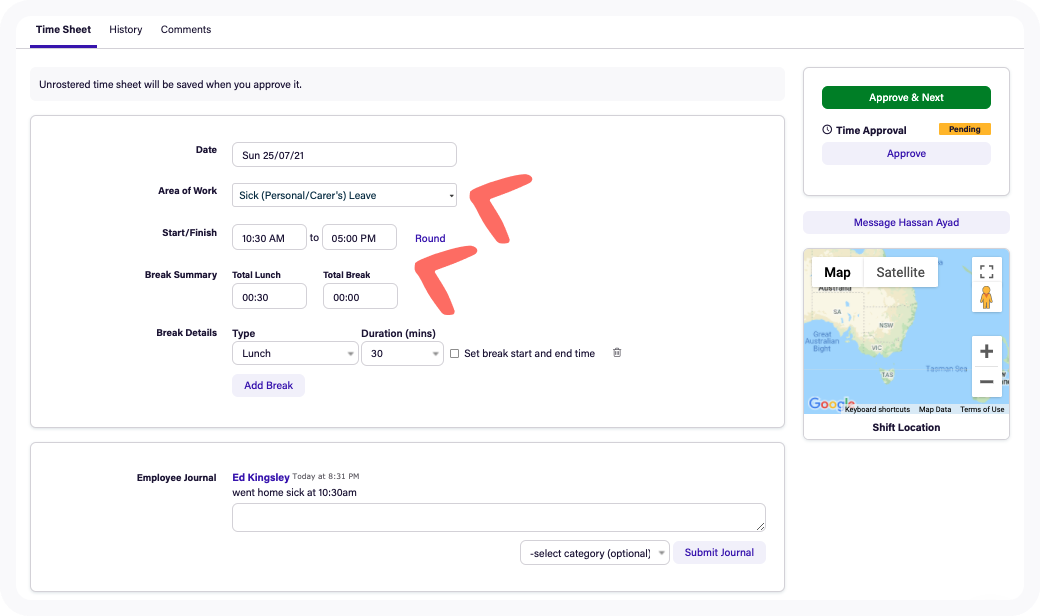The image size is (1040, 616).
Task: Click the Round link
Action: pyautogui.click(x=430, y=238)
